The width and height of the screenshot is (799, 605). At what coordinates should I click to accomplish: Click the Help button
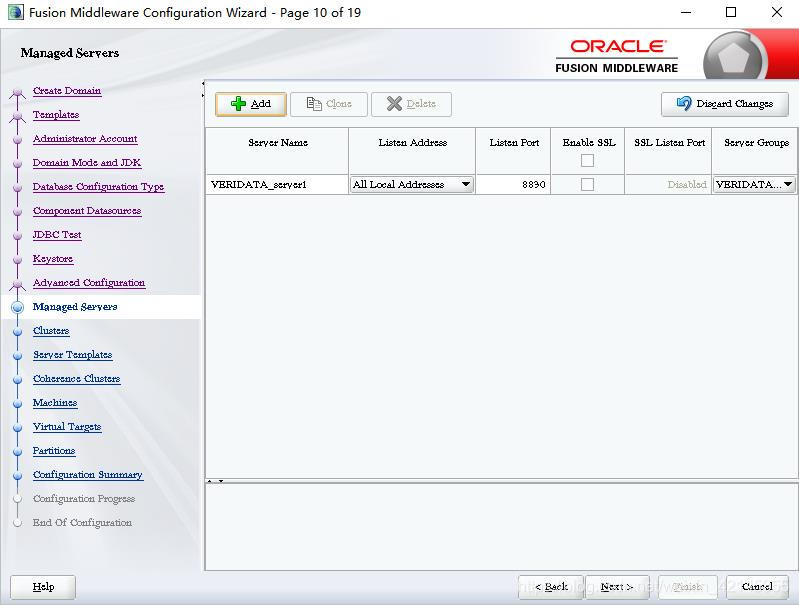pos(43,587)
